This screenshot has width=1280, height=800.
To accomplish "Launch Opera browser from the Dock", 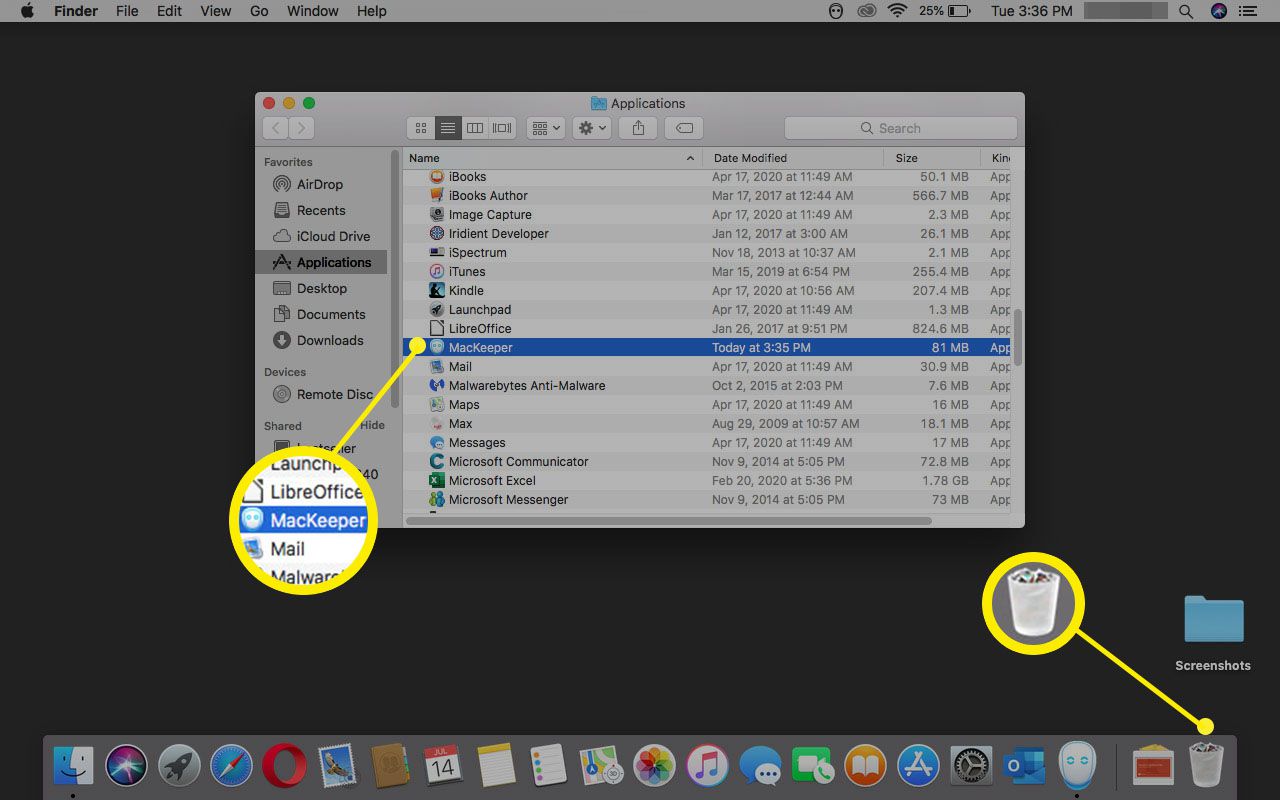I will [284, 766].
